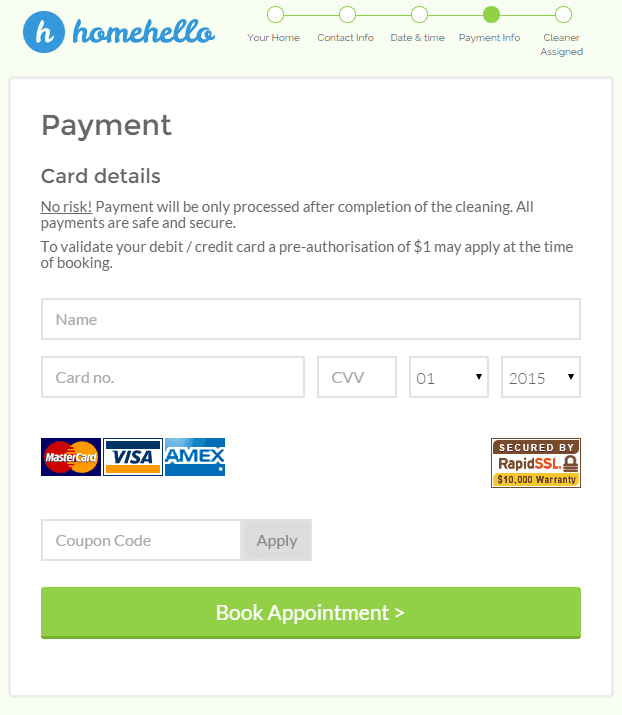
Task: Open the expiry year dropdown
Action: point(541,378)
